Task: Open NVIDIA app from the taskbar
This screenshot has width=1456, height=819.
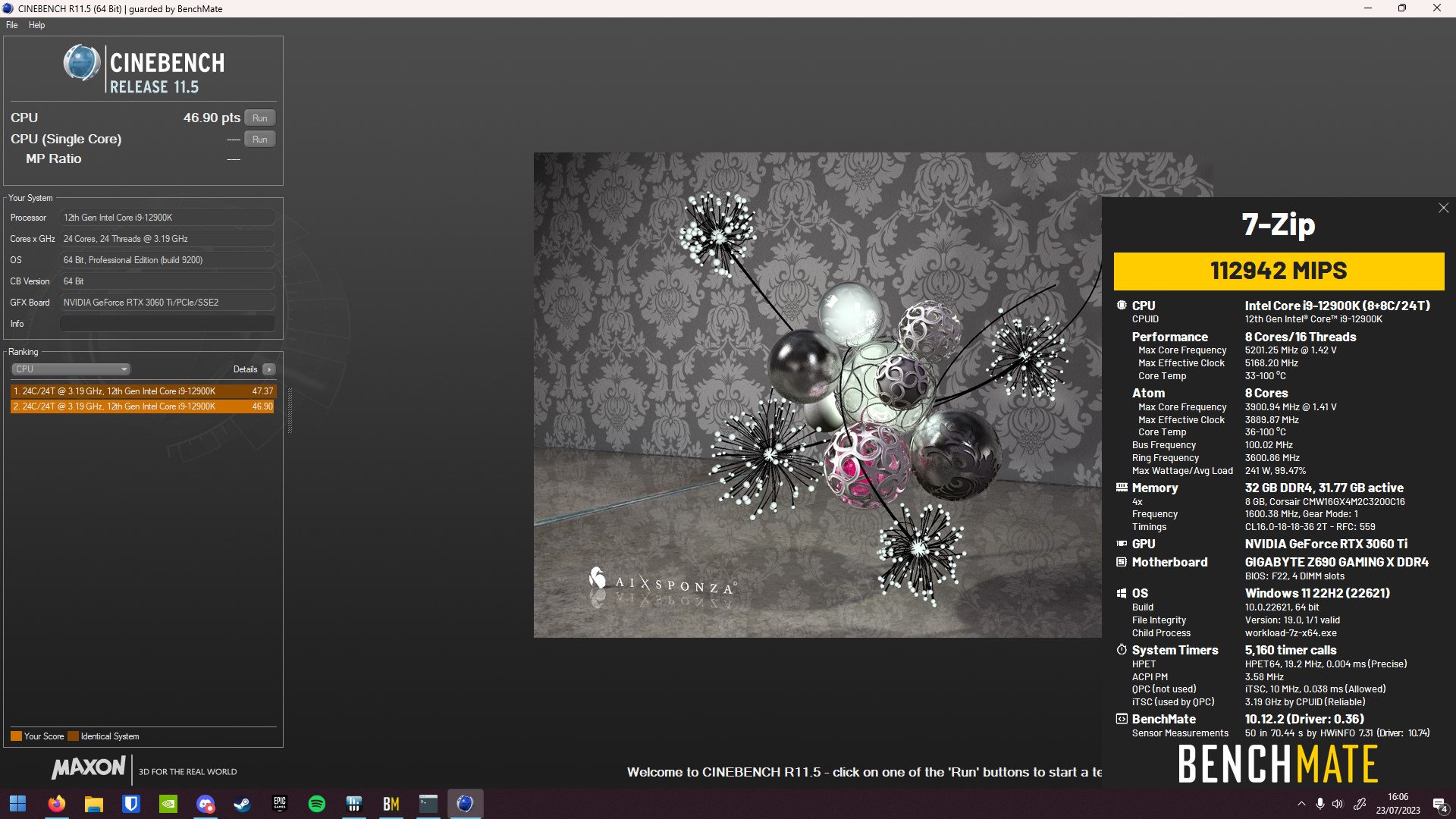Action: pos(168,804)
